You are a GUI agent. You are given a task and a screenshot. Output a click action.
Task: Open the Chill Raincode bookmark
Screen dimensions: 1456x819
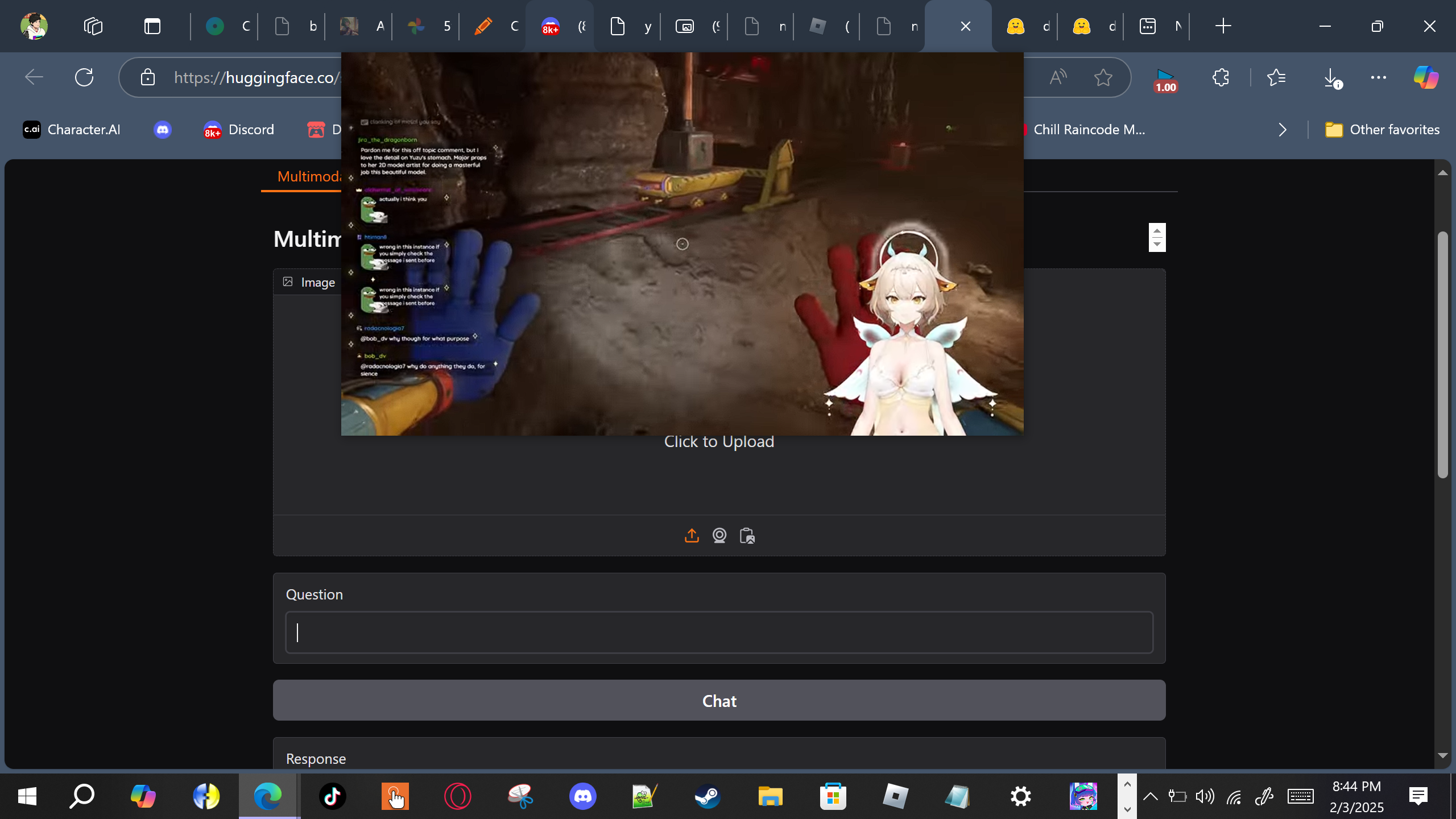coord(1084,130)
